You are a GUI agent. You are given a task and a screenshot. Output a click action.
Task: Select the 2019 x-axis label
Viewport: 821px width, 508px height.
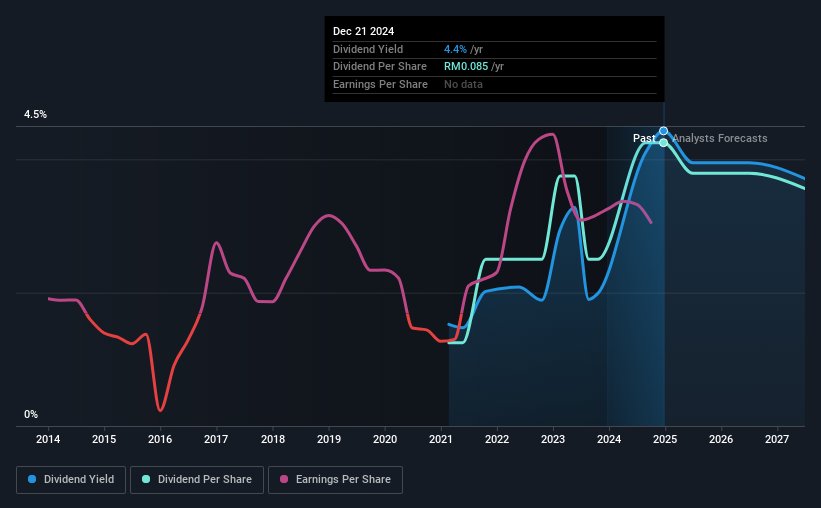tap(329, 439)
